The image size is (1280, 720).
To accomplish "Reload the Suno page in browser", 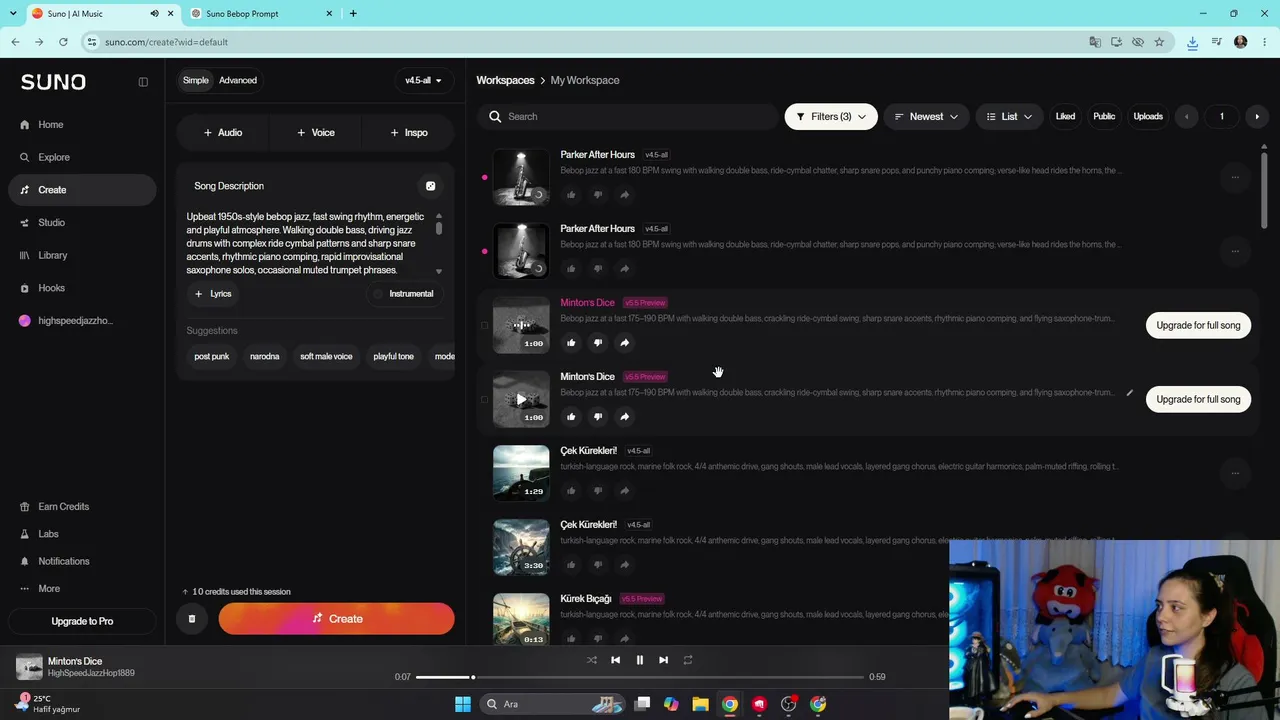I will [x=63, y=42].
